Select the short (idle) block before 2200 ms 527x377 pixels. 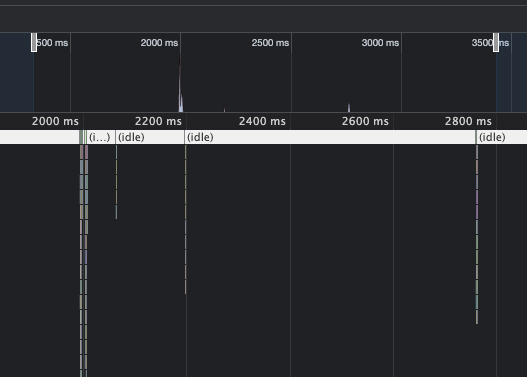click(x=150, y=137)
